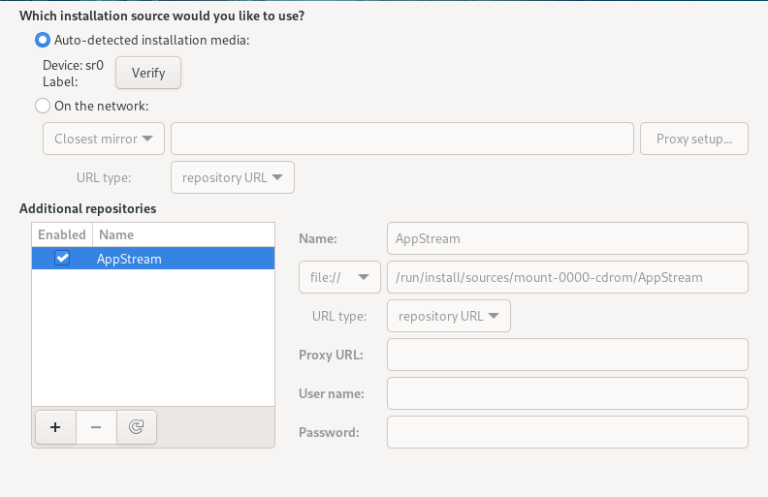Click the reset repository list icon

(x=137, y=427)
